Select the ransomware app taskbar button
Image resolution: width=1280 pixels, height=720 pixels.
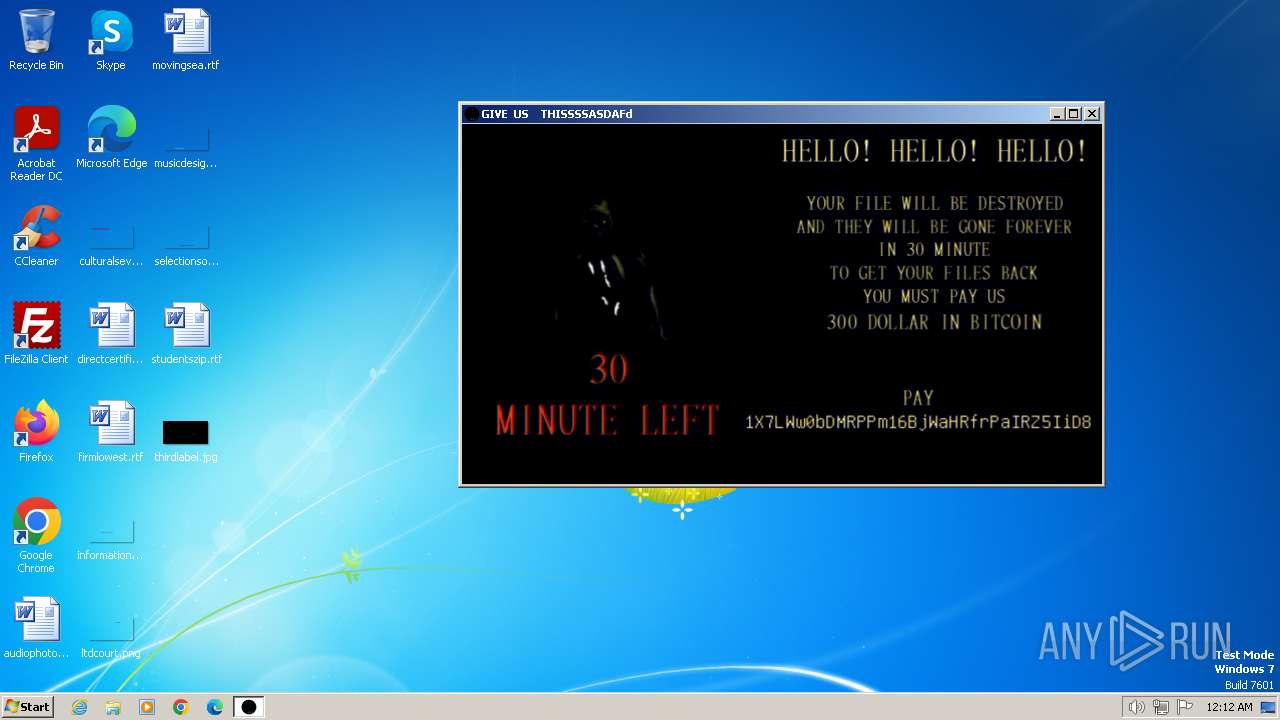click(x=249, y=707)
